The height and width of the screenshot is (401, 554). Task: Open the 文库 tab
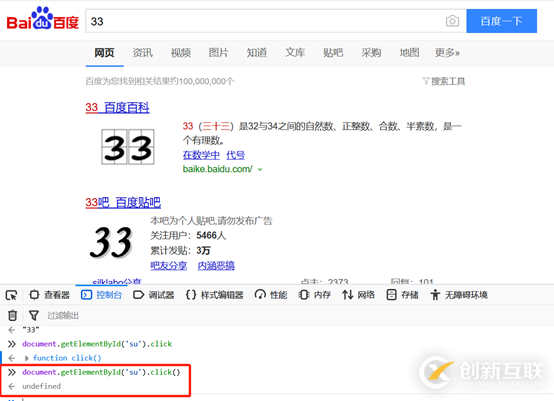click(x=295, y=53)
